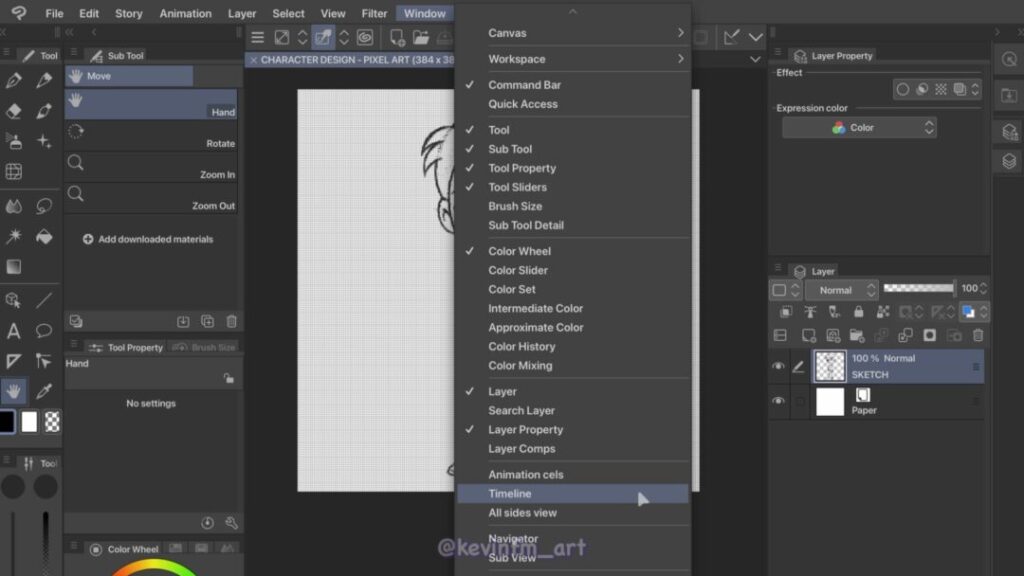Click the Lock Layer icon
1024x576 pixels.
[858, 312]
